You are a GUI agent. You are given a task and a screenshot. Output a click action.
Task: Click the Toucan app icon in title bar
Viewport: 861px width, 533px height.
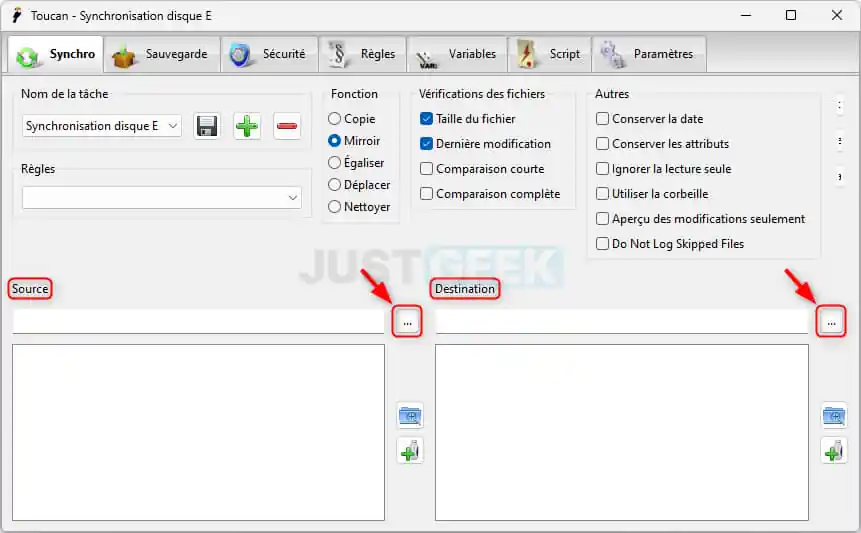point(18,15)
